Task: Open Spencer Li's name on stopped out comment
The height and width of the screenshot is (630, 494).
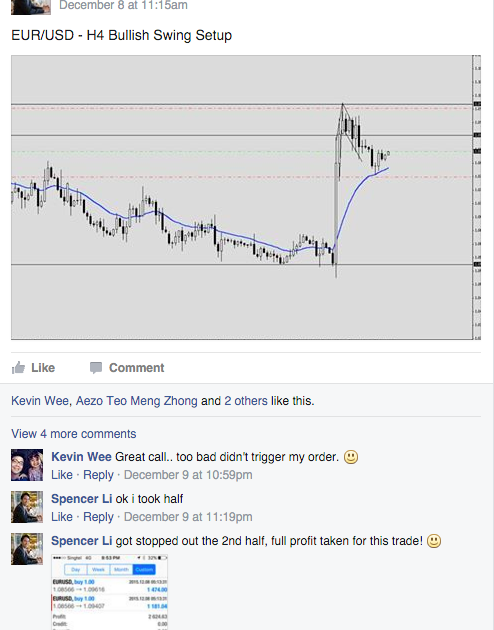Action: [82, 541]
